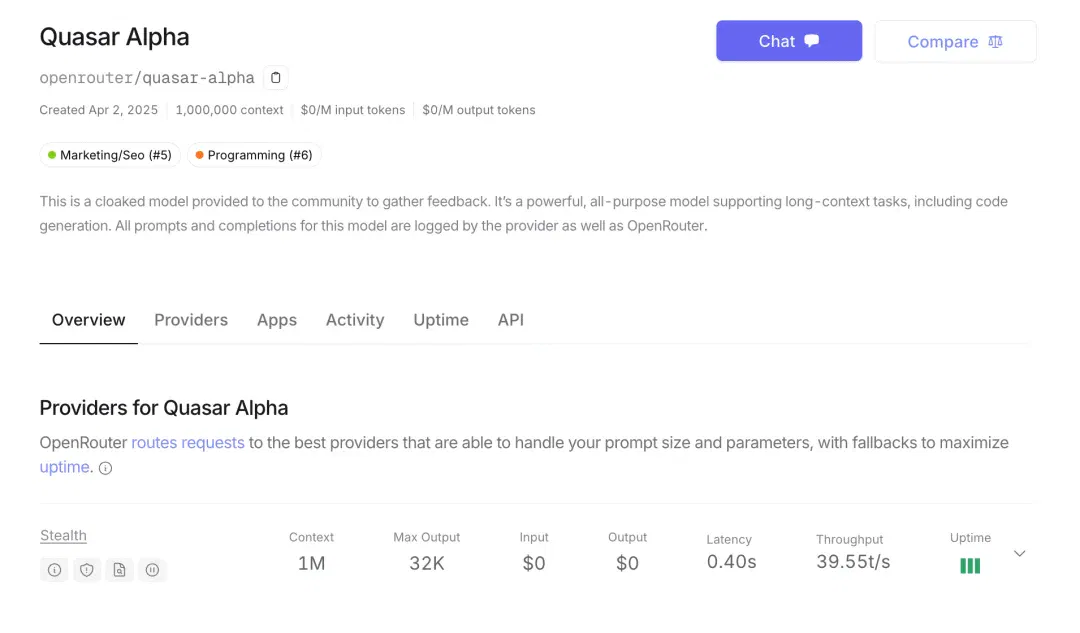Switch to the Apps tab
The width and height of the screenshot is (1080, 633).
click(277, 320)
